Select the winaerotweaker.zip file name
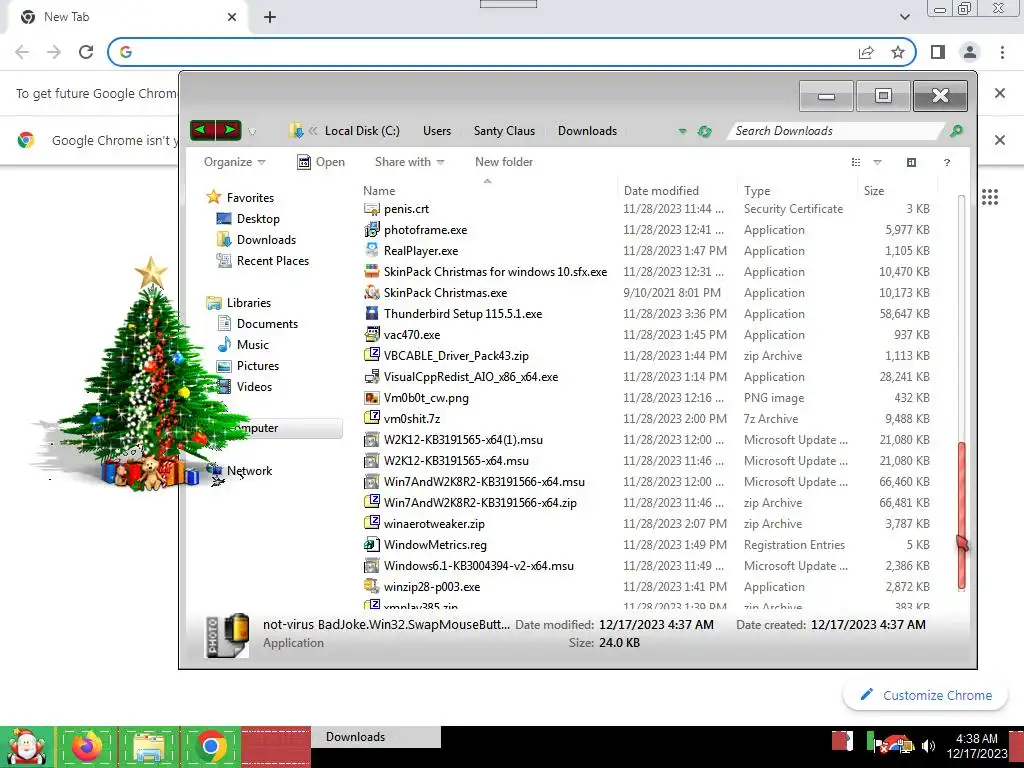This screenshot has width=1024, height=768. tap(434, 524)
